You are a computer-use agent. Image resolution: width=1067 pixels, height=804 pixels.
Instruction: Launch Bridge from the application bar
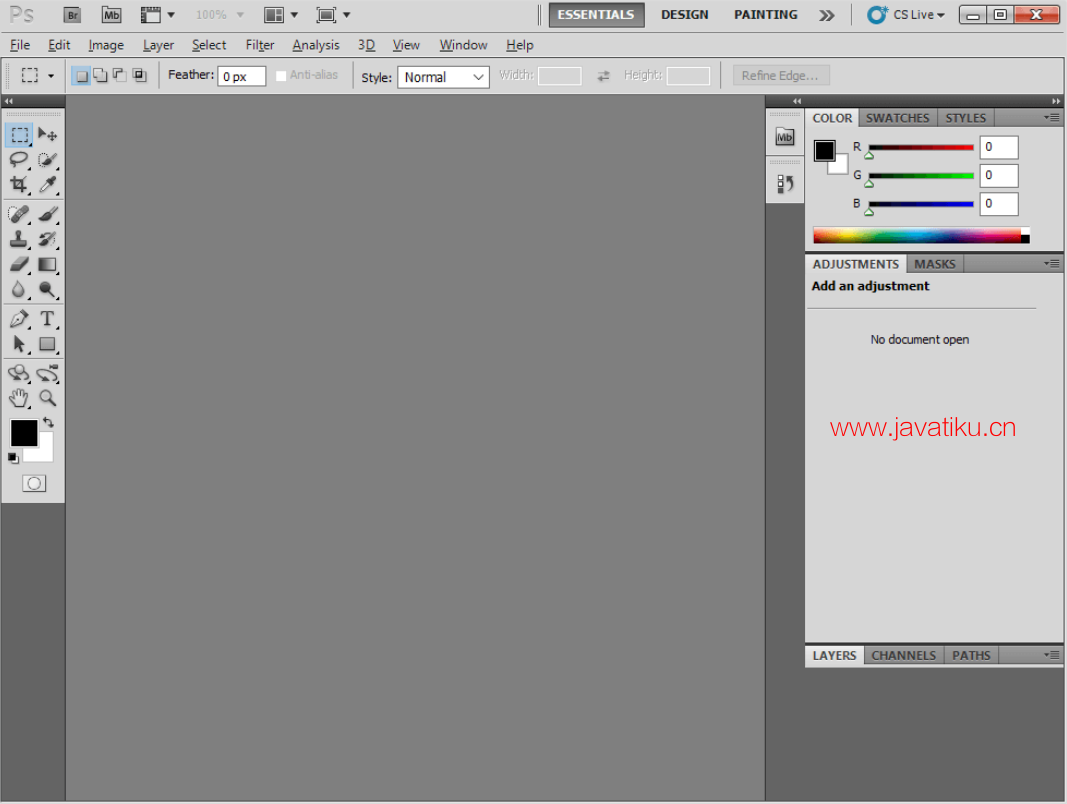pos(72,15)
